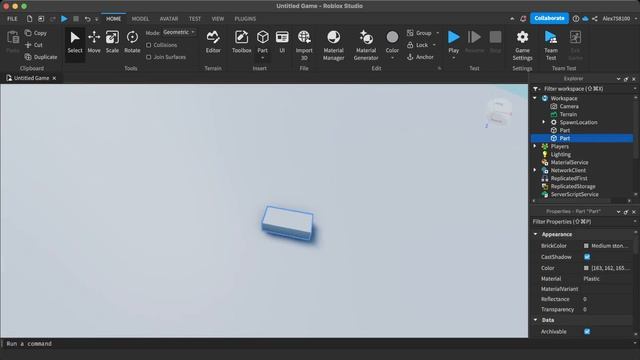This screenshot has width=640, height=360.
Task: Click the quick-access play icon in top bar
Action: point(64,19)
